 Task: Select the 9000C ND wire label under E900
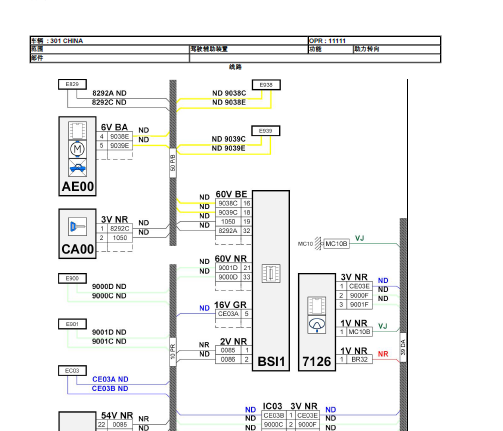[x=109, y=296]
